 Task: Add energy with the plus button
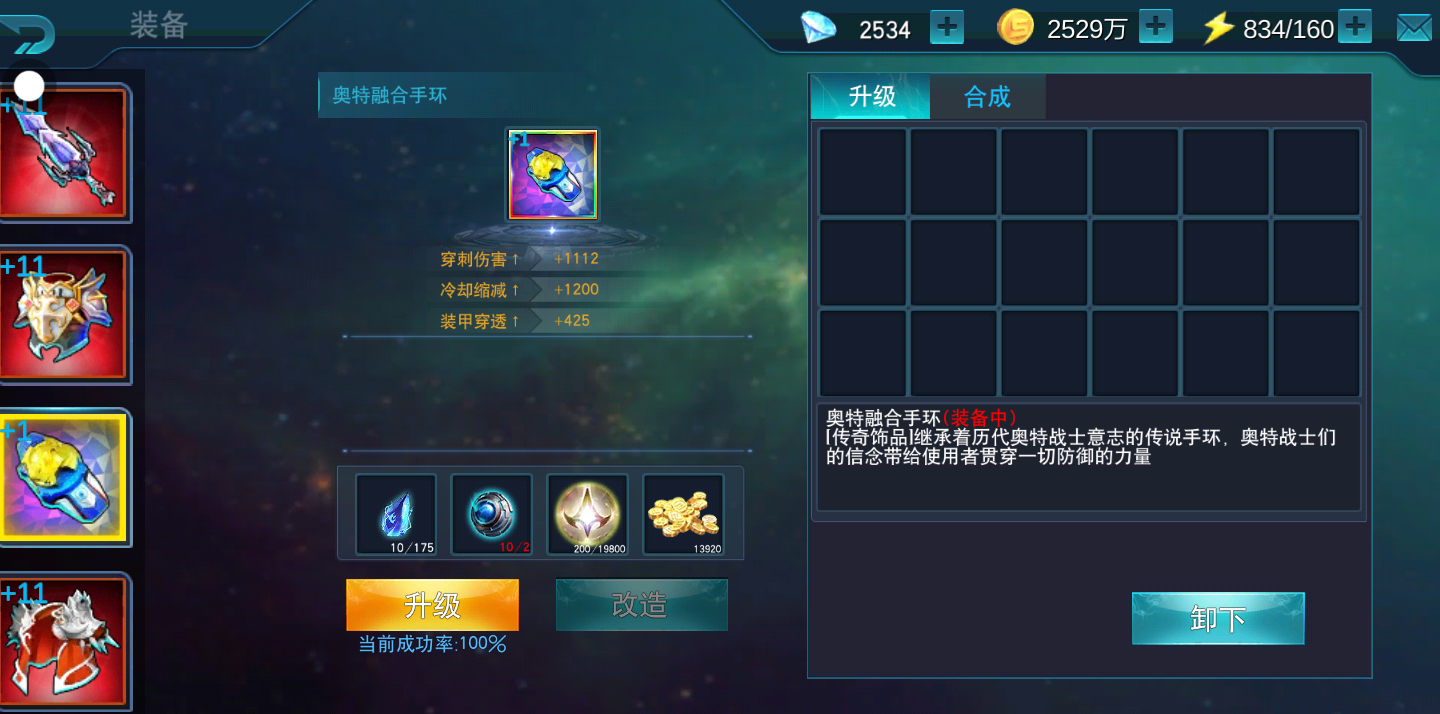[x=1354, y=27]
